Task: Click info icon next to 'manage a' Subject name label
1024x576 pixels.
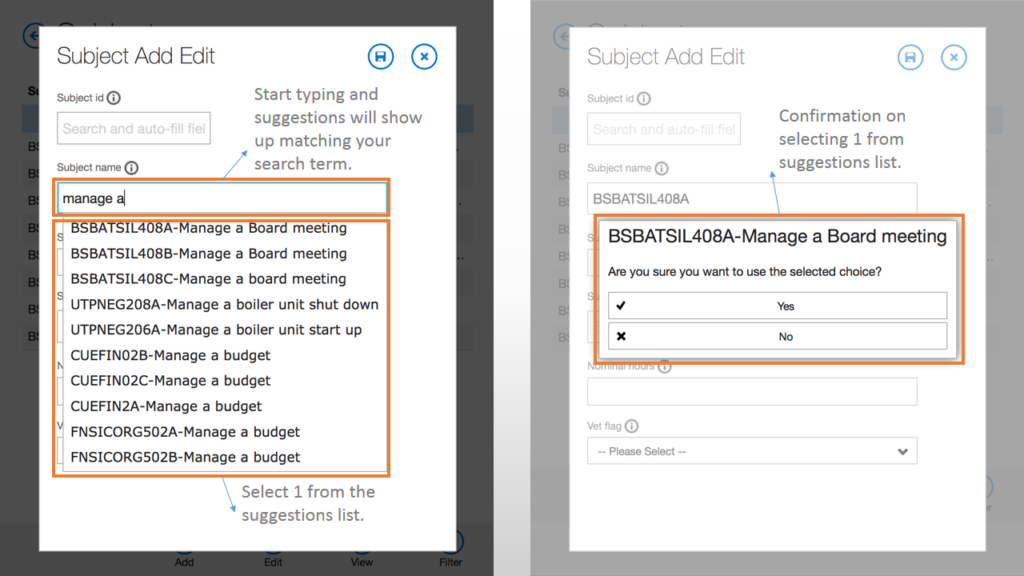Action: click(x=131, y=169)
